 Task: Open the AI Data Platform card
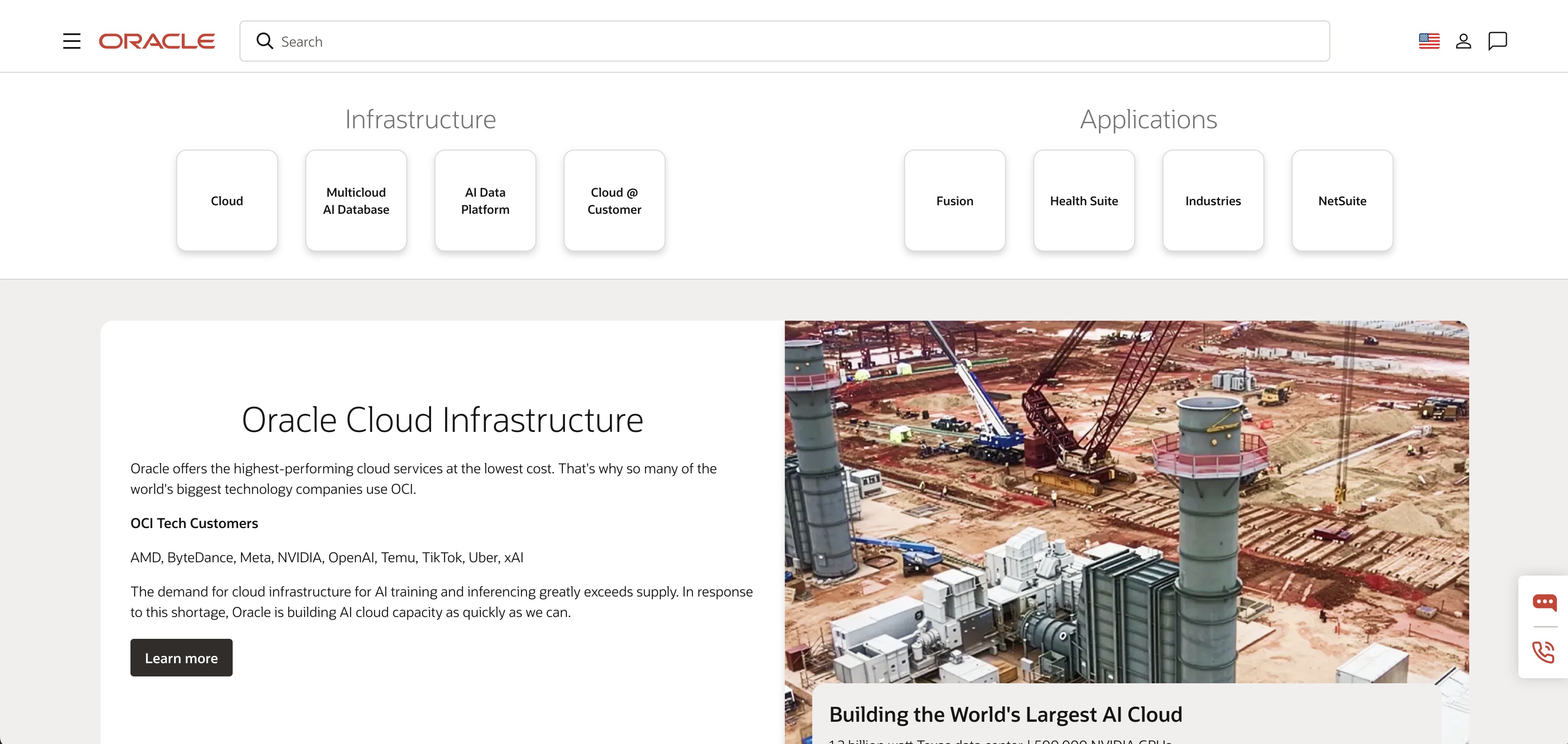[x=485, y=201]
